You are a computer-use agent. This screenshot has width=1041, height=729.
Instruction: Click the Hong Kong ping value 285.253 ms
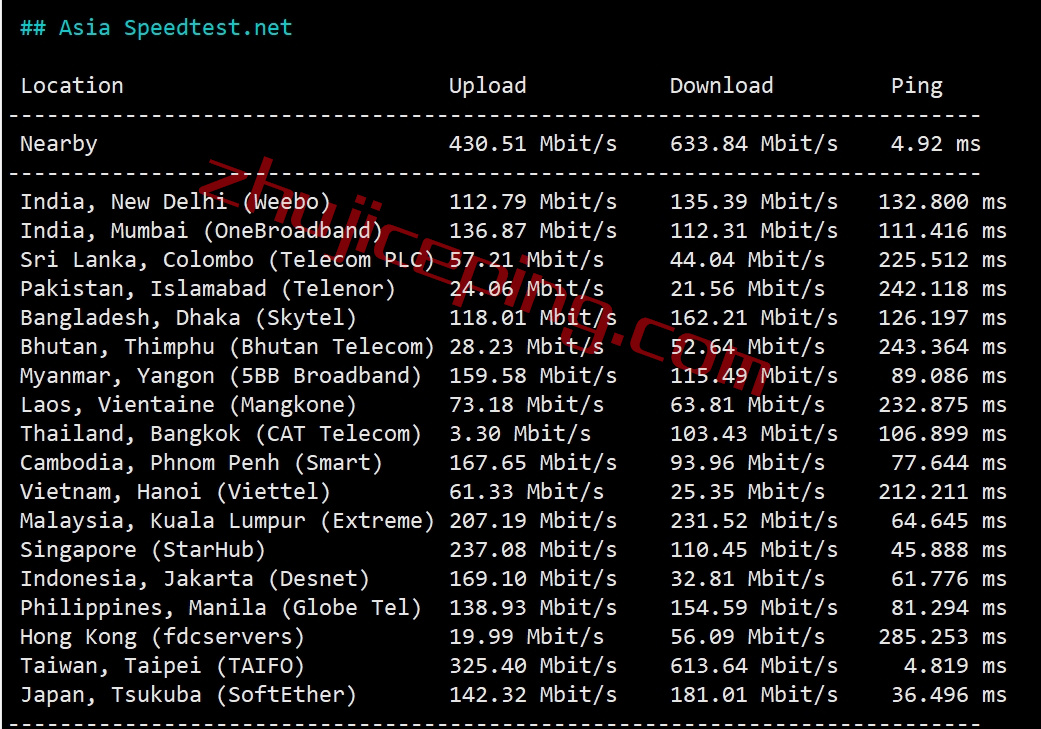[942, 637]
